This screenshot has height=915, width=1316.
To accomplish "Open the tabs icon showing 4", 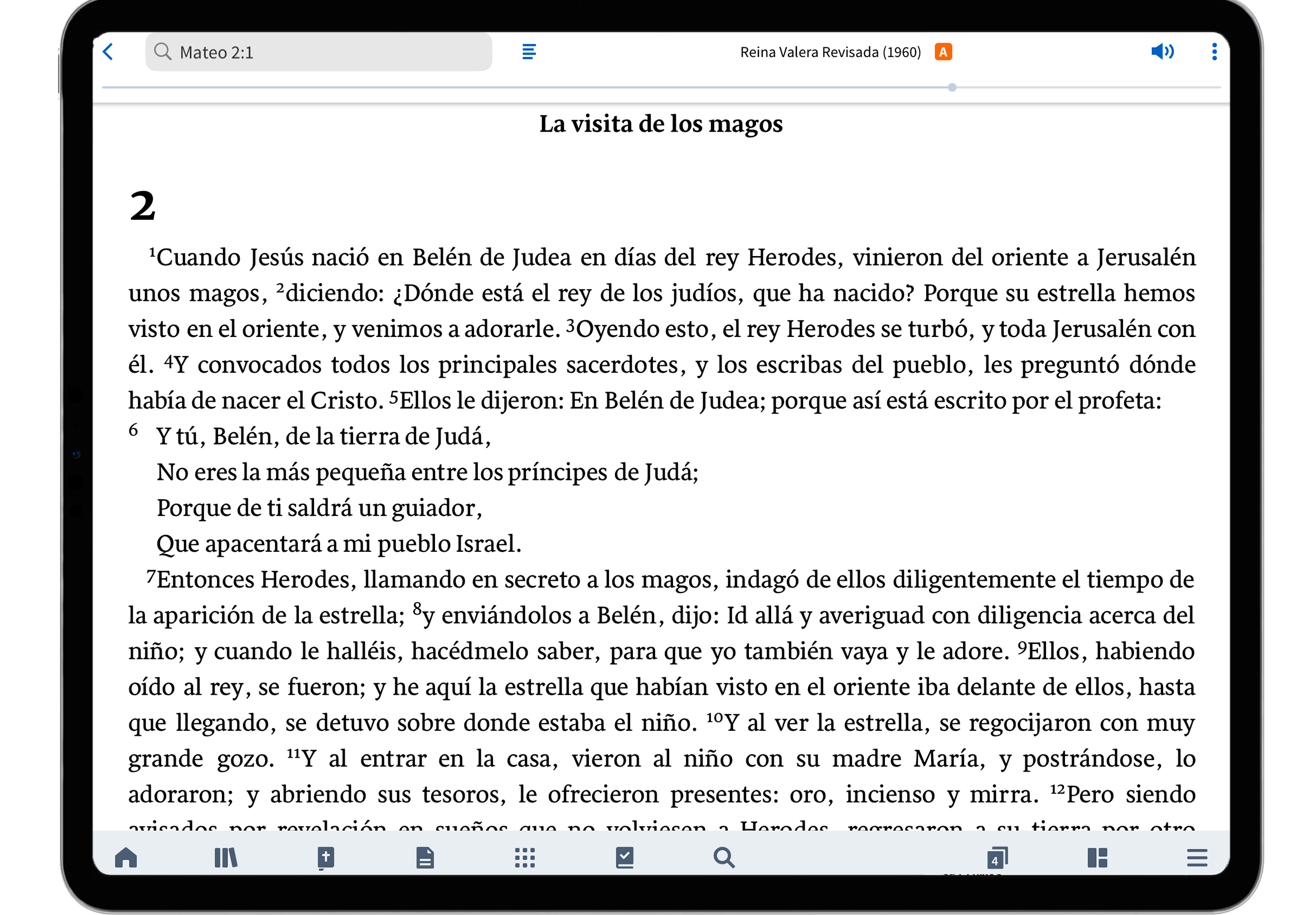I will (997, 858).
